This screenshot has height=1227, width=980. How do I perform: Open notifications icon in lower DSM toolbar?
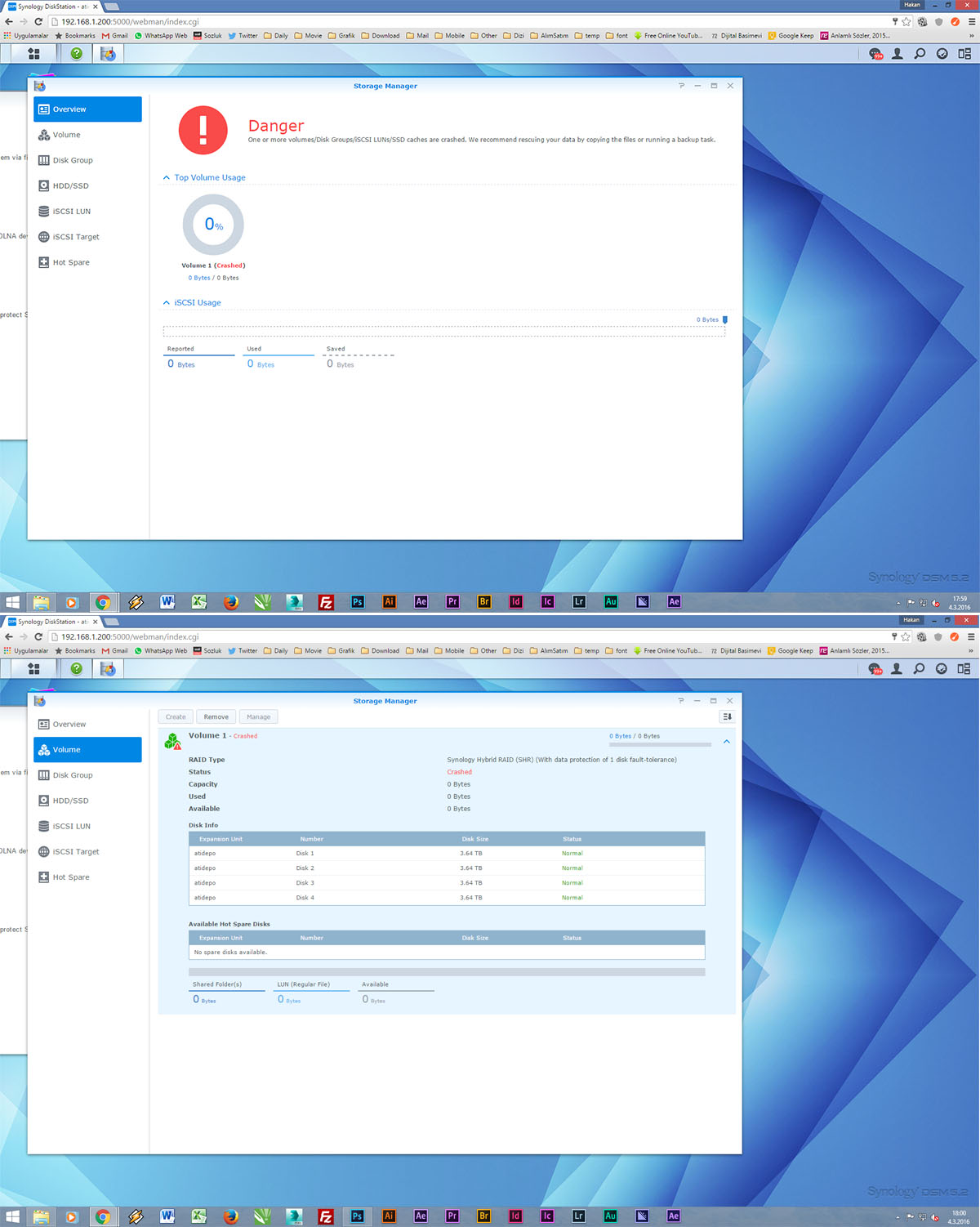click(x=875, y=669)
